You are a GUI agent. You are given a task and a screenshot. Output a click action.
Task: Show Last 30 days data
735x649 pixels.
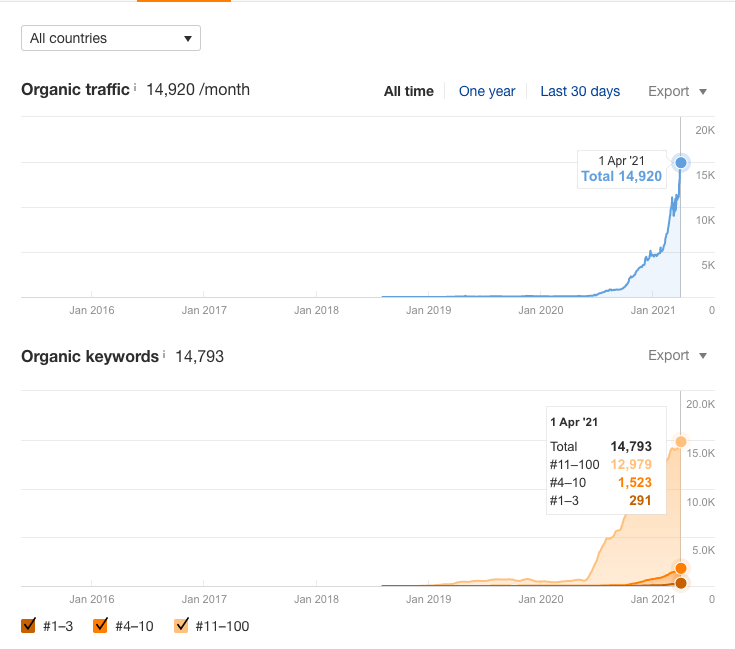coord(580,91)
